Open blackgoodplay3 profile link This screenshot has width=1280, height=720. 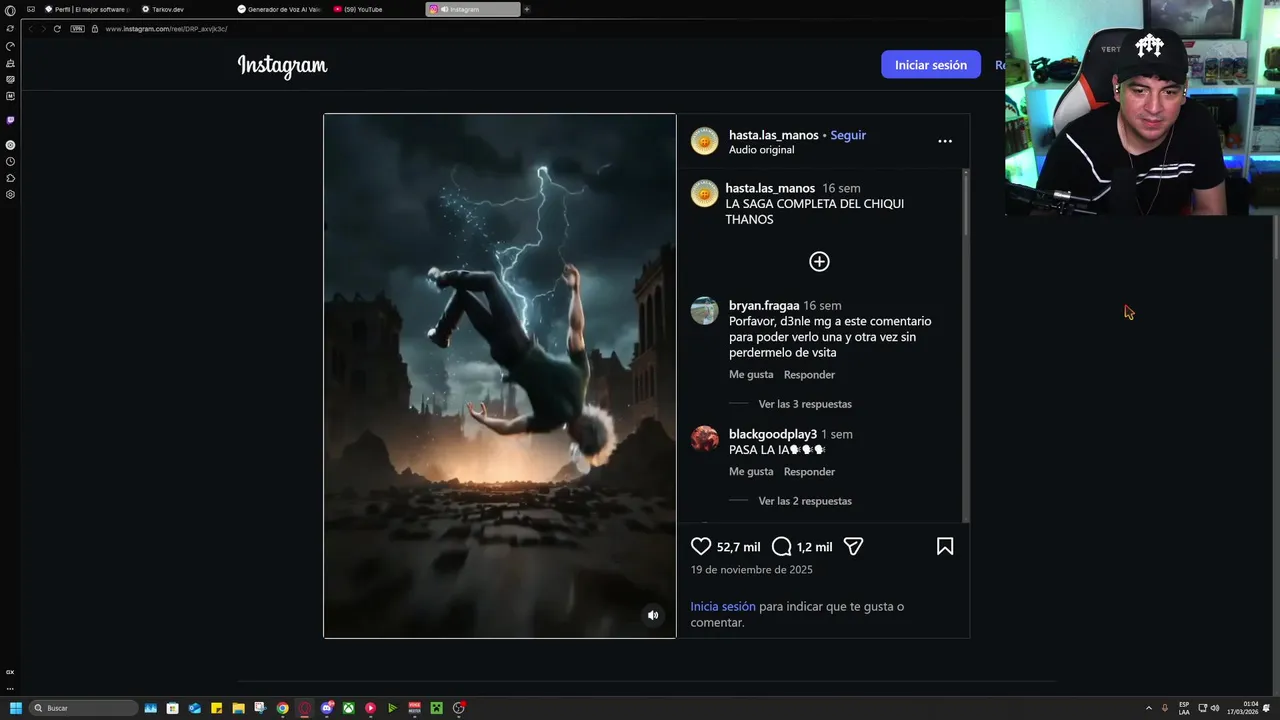tap(773, 434)
